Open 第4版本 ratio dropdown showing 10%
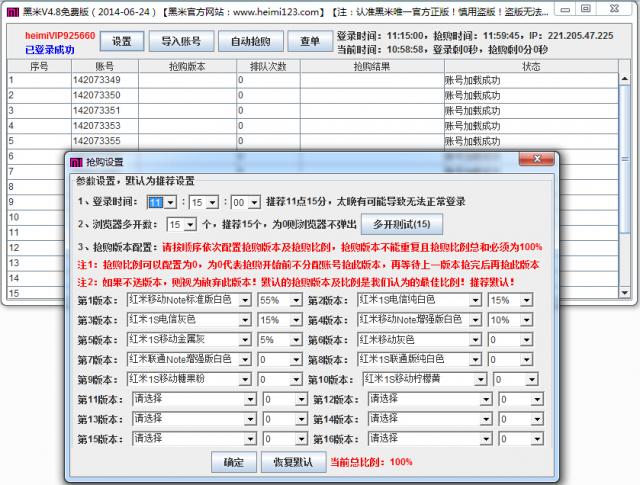 (510, 320)
